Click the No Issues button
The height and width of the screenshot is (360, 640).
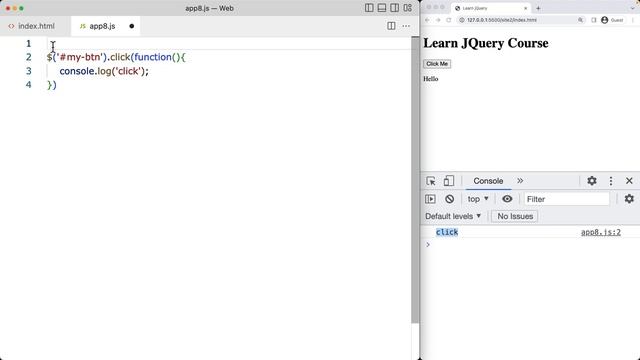(x=515, y=216)
